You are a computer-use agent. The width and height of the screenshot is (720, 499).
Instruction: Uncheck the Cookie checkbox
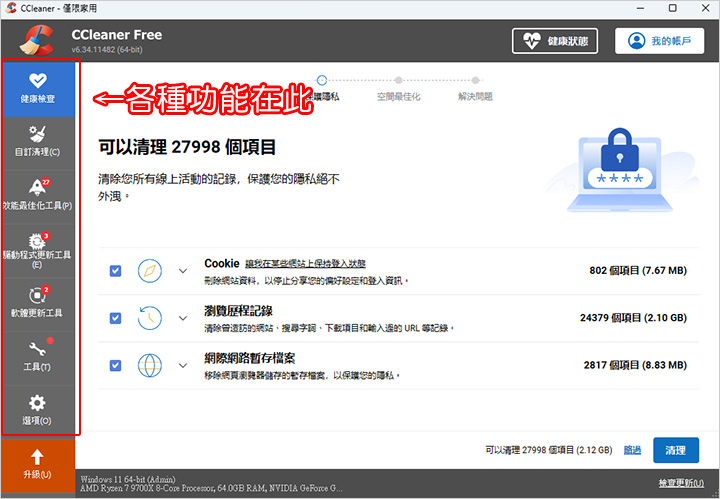tap(115, 271)
